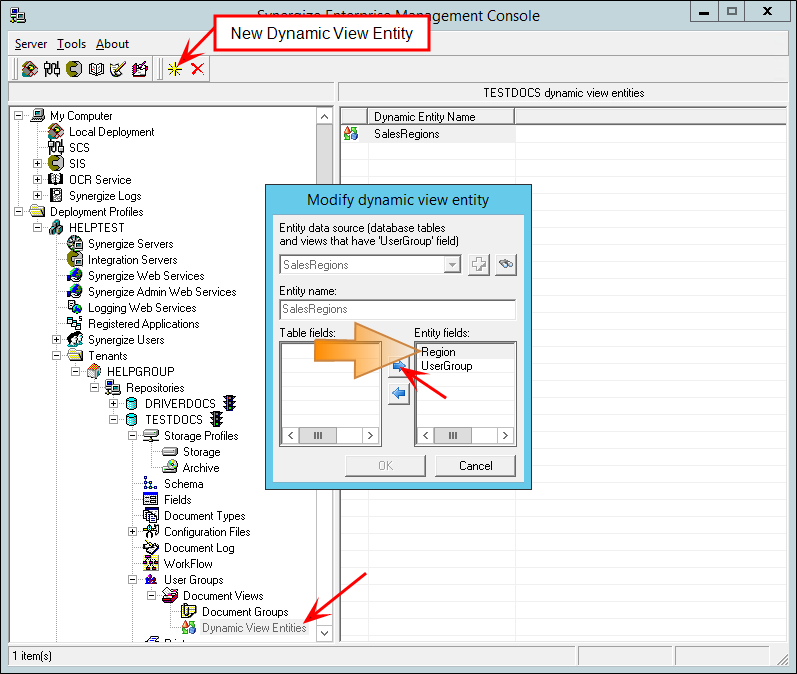Select the Fields tree item
This screenshot has width=797, height=674.
(177, 500)
